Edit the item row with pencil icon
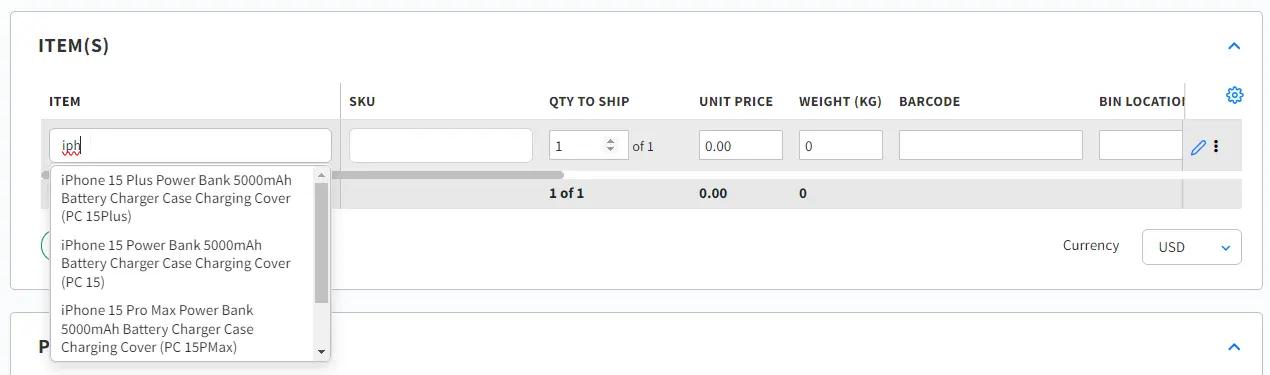 tap(1198, 147)
